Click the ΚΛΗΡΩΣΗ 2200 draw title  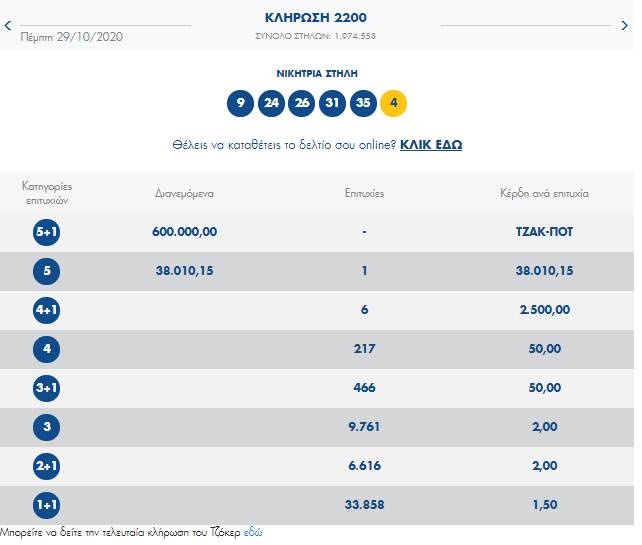point(316,18)
